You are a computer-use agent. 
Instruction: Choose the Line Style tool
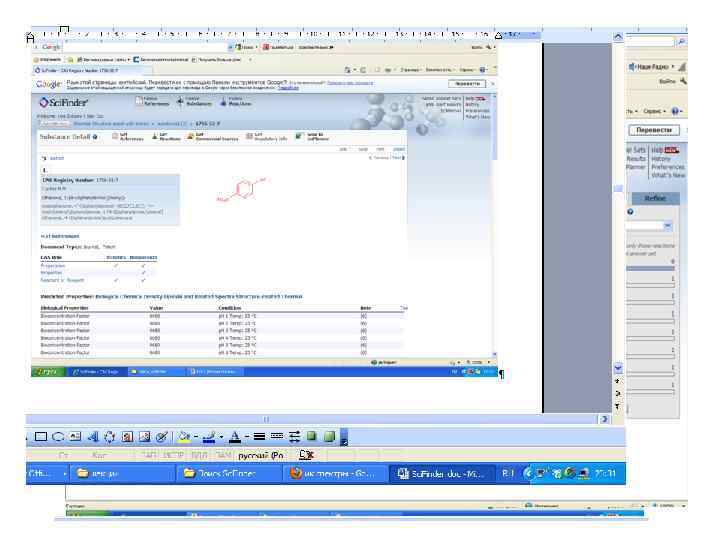[259, 437]
